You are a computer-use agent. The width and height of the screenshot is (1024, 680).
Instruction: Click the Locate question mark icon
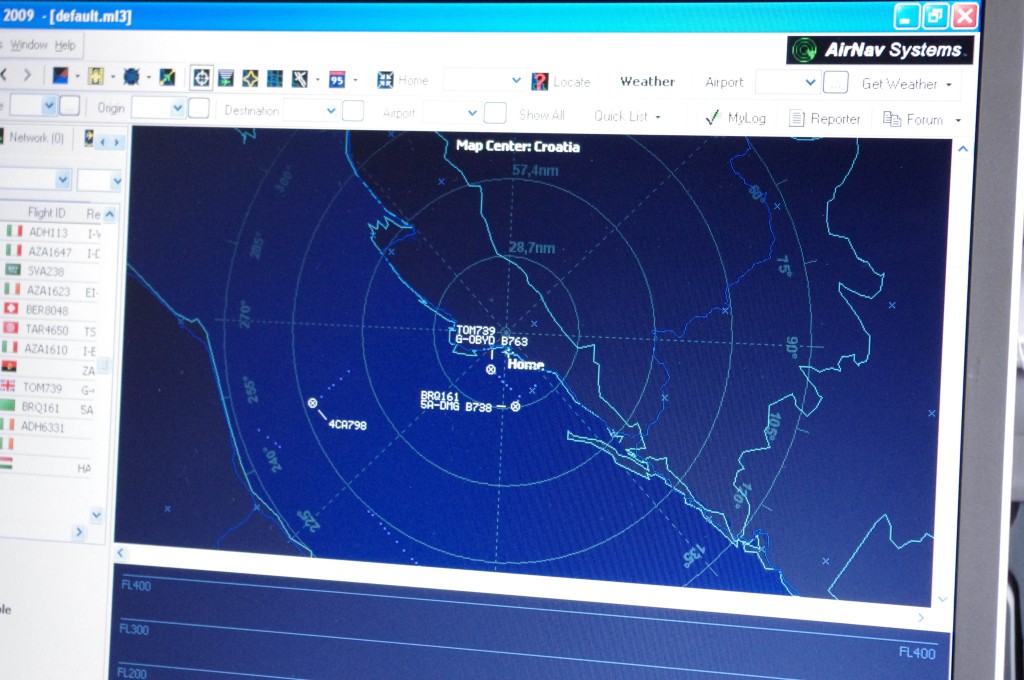[x=540, y=82]
